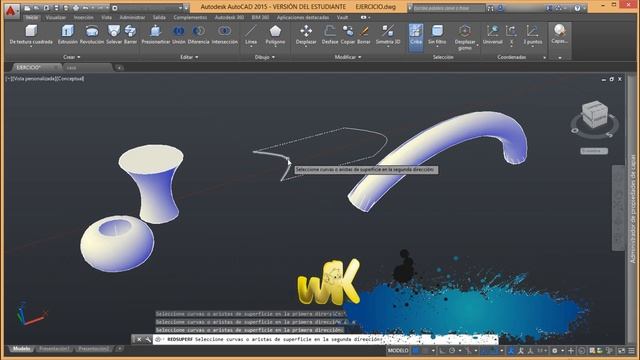This screenshot has width=640, height=360.
Task: Select the Desplazar gizmo tool
Action: tap(465, 37)
